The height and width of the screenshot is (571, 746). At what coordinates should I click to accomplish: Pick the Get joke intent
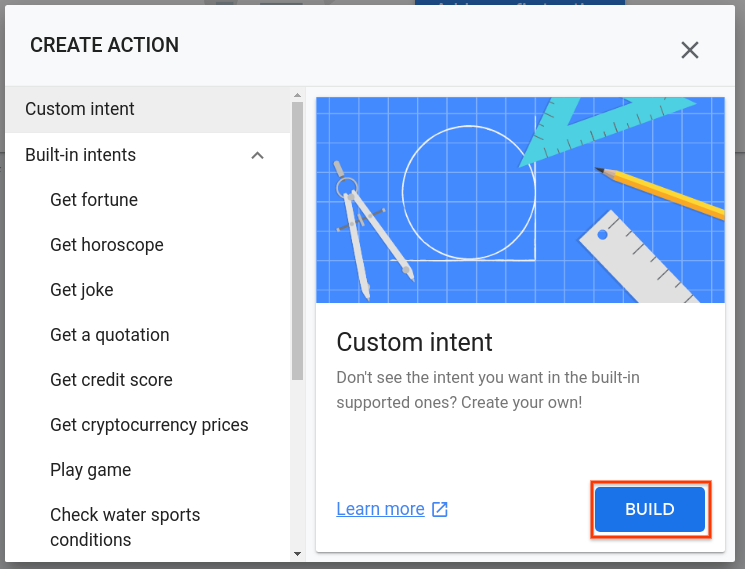[82, 290]
